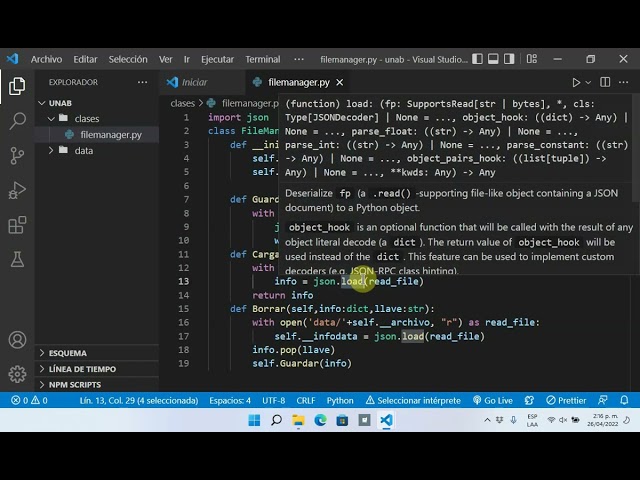Click errors and warnings status indicator

click(29, 400)
